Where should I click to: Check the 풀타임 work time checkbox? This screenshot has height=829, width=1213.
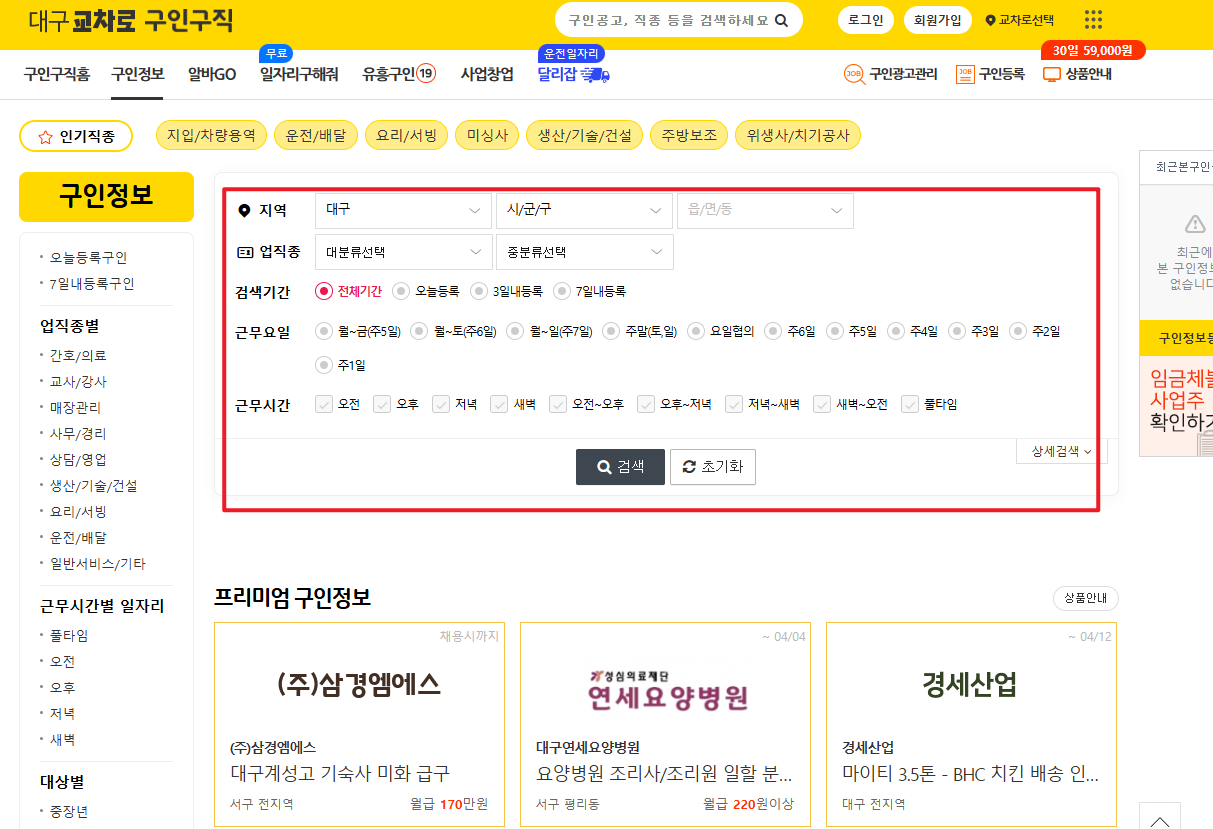point(910,404)
